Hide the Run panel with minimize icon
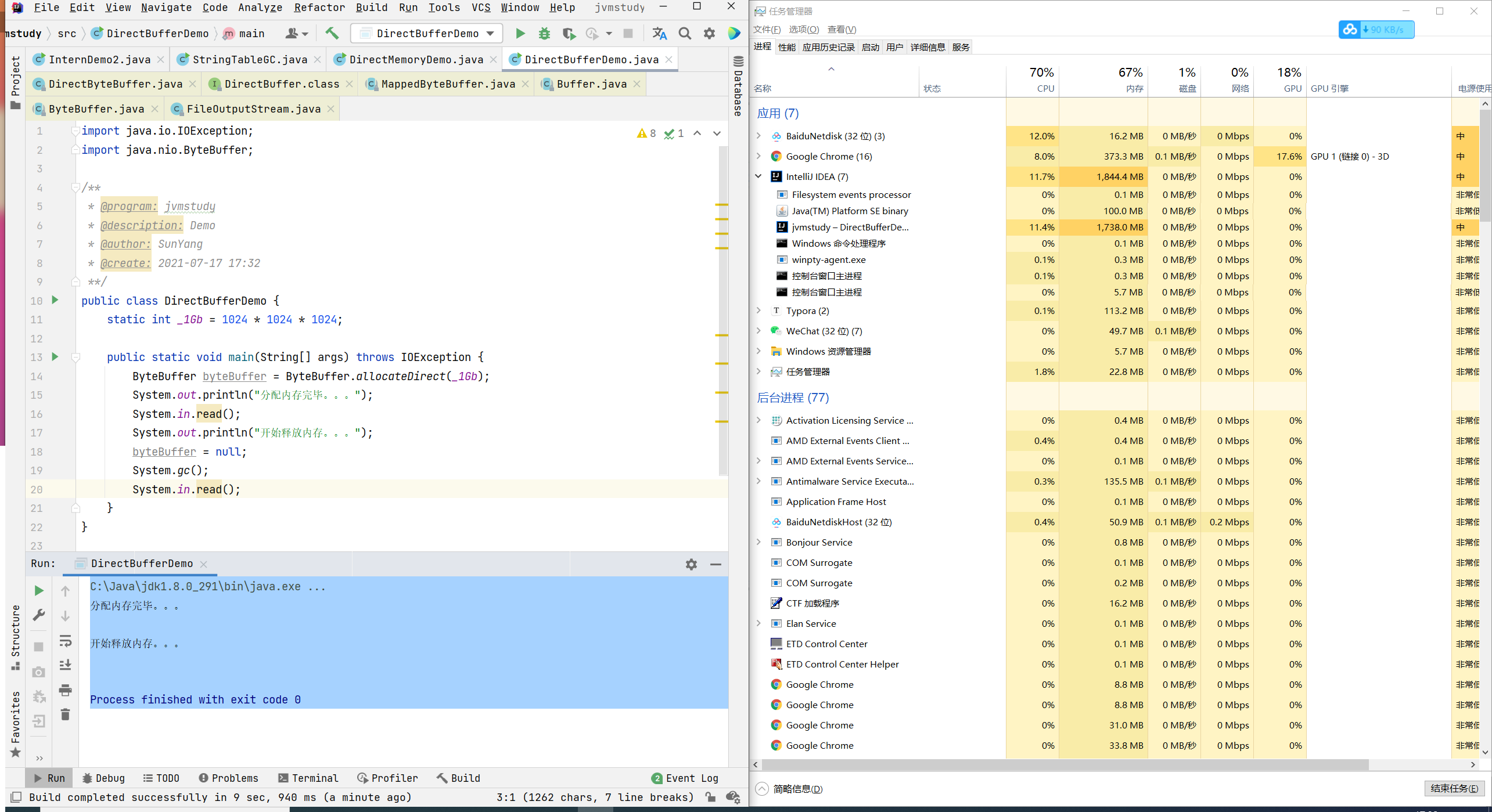The height and width of the screenshot is (812, 1492). (x=716, y=564)
